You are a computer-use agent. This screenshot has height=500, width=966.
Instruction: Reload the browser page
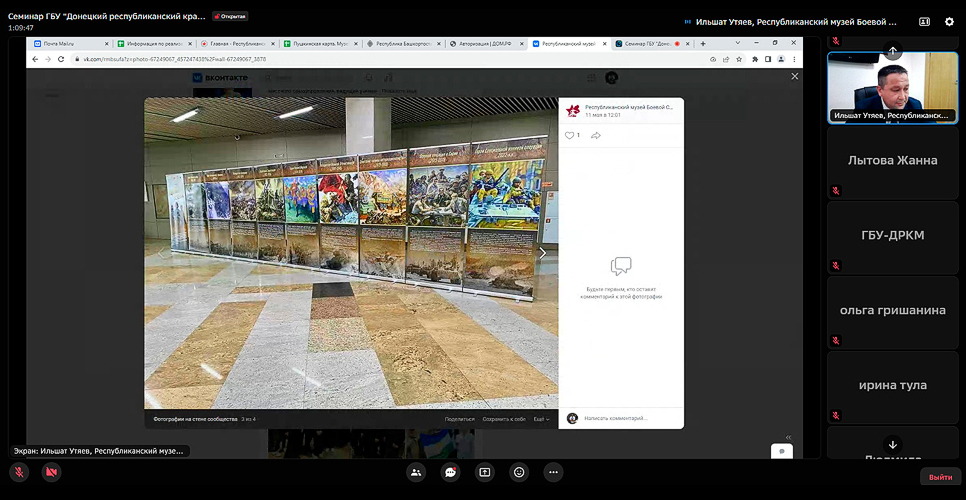click(60, 59)
